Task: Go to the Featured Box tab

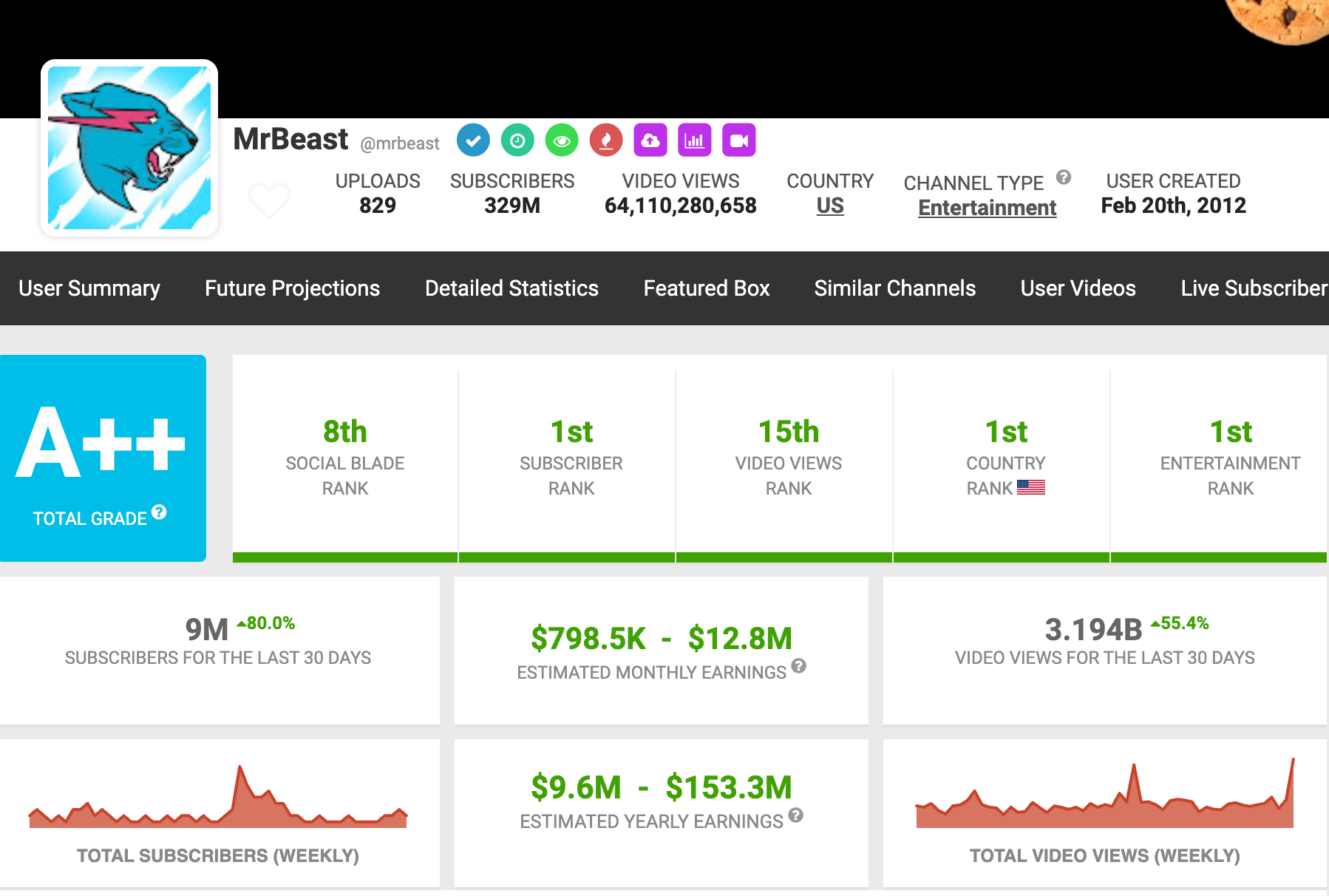Action: point(707,288)
